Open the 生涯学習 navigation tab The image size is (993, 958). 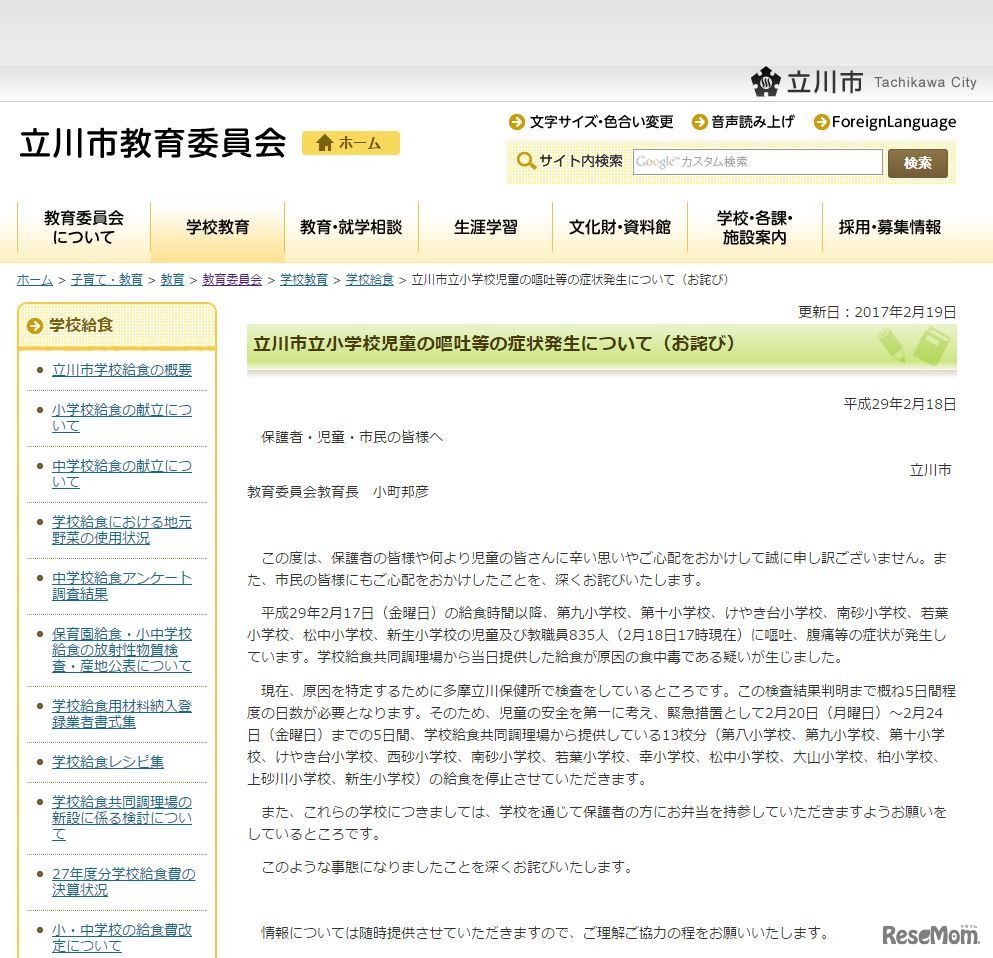485,228
